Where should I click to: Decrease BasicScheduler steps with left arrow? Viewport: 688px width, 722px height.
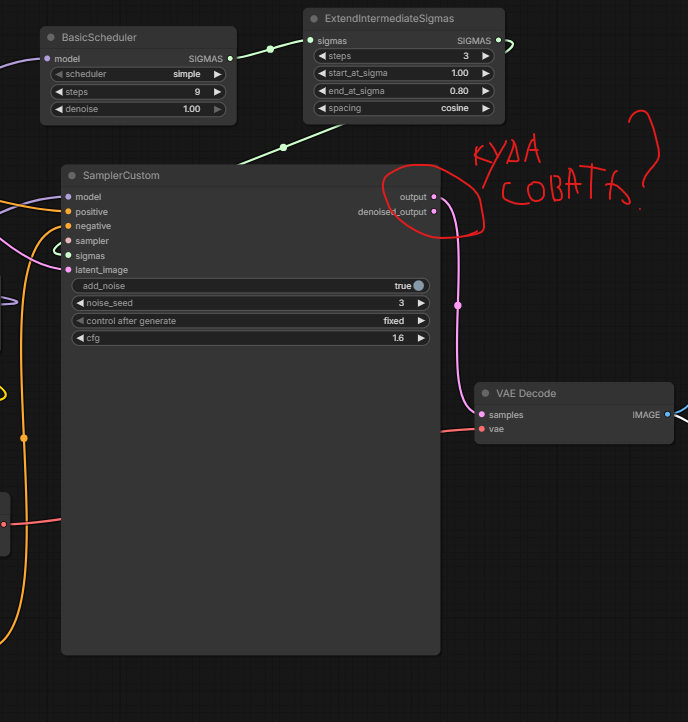(x=58, y=92)
